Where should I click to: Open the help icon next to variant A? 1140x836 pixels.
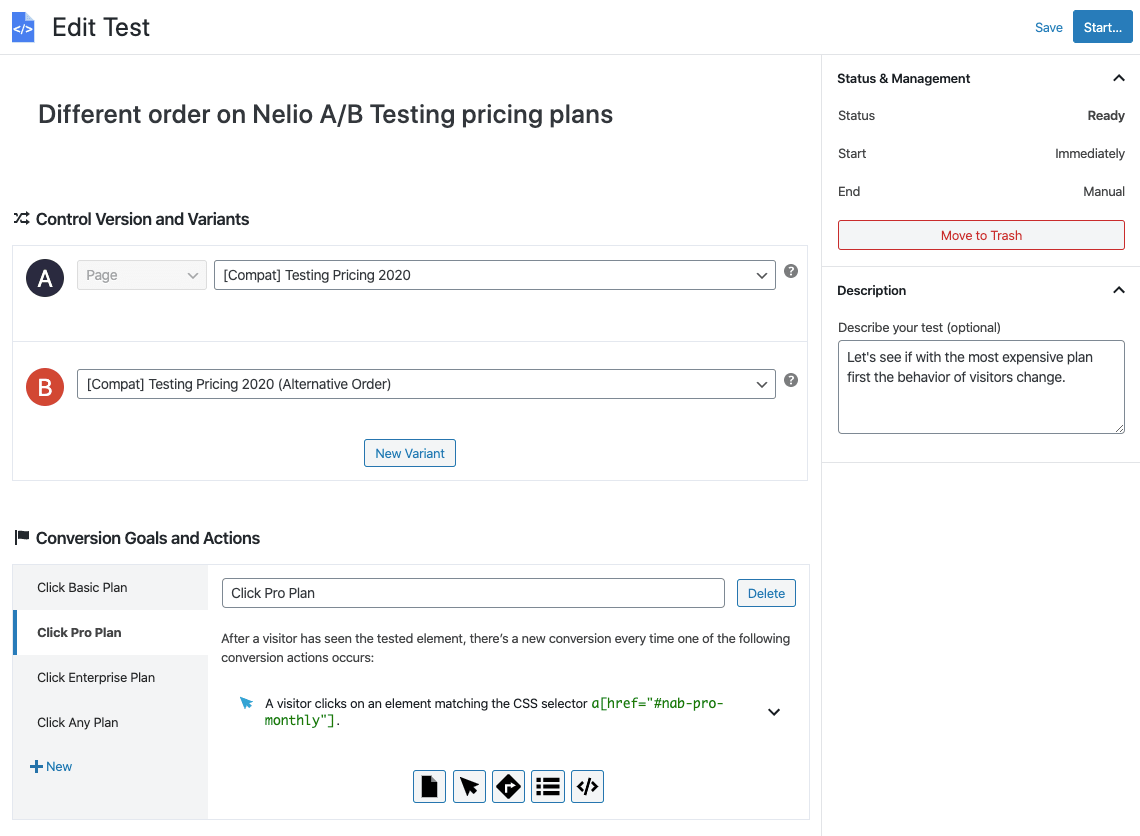(790, 270)
